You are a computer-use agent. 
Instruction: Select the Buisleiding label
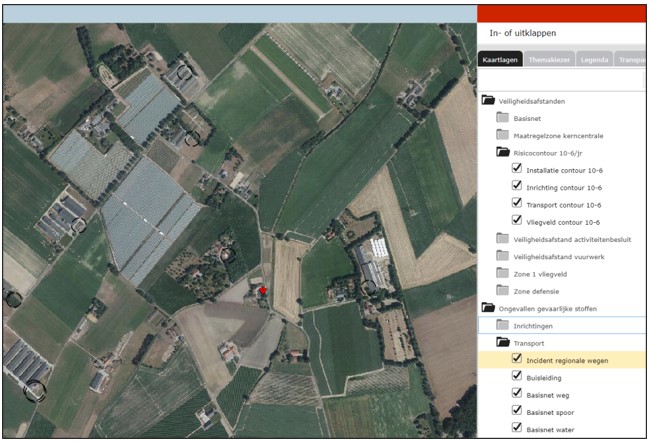[544, 378]
